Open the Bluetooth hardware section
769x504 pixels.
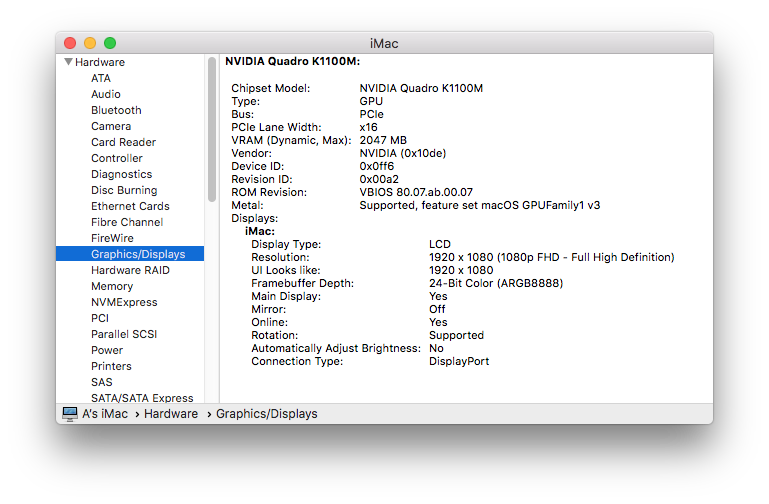coord(116,110)
